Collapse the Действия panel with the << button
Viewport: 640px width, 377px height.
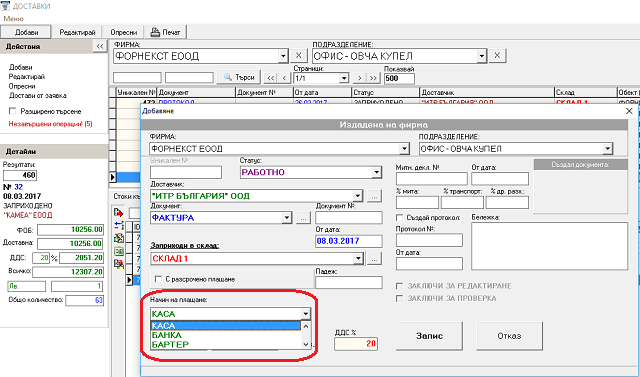tap(100, 47)
